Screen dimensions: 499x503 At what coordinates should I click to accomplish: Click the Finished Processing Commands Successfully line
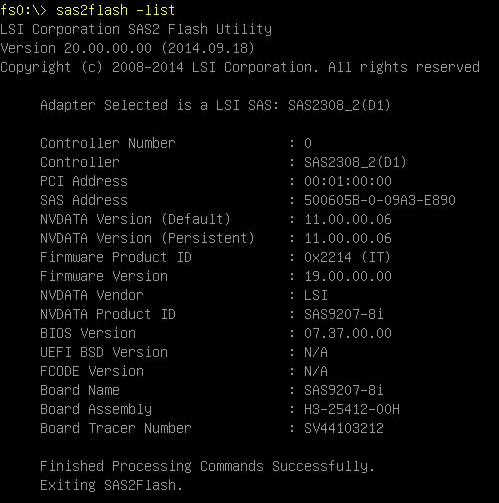pyautogui.click(x=207, y=466)
